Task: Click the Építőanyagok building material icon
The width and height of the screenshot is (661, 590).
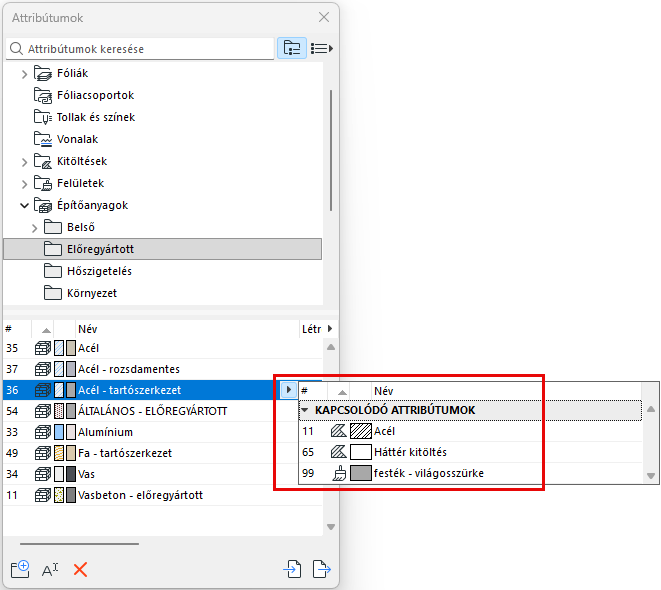Action: pyautogui.click(x=43, y=205)
